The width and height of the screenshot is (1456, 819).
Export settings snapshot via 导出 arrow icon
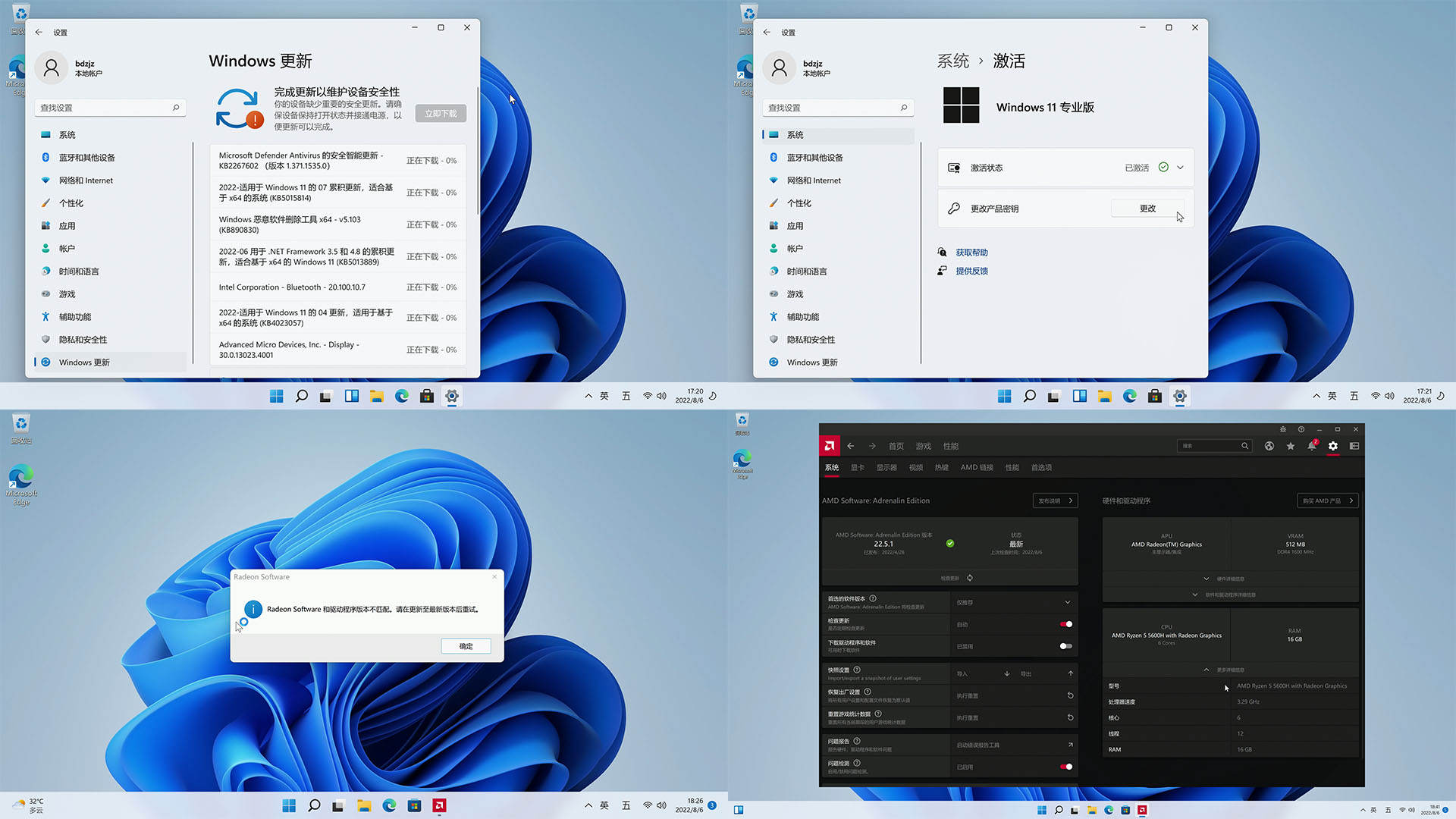point(1069,673)
